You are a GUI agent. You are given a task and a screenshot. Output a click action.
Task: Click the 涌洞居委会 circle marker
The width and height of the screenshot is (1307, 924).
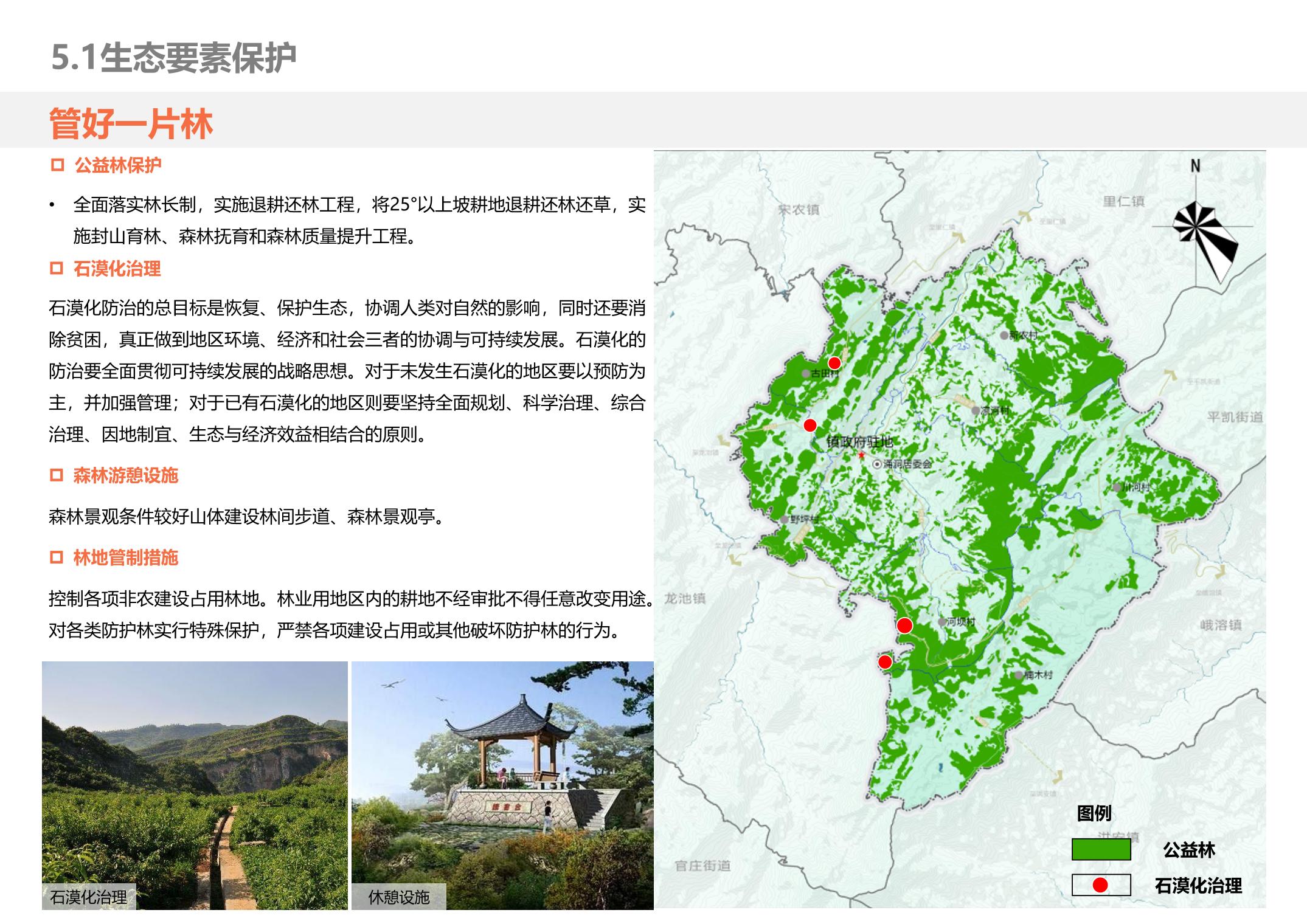[877, 464]
